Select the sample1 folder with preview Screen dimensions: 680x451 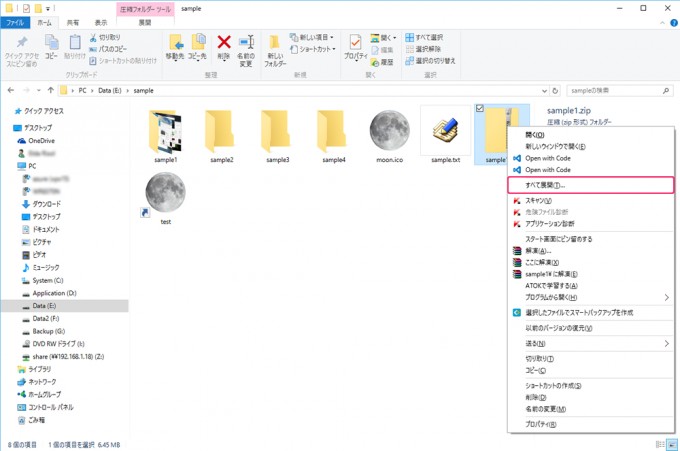click(x=166, y=135)
